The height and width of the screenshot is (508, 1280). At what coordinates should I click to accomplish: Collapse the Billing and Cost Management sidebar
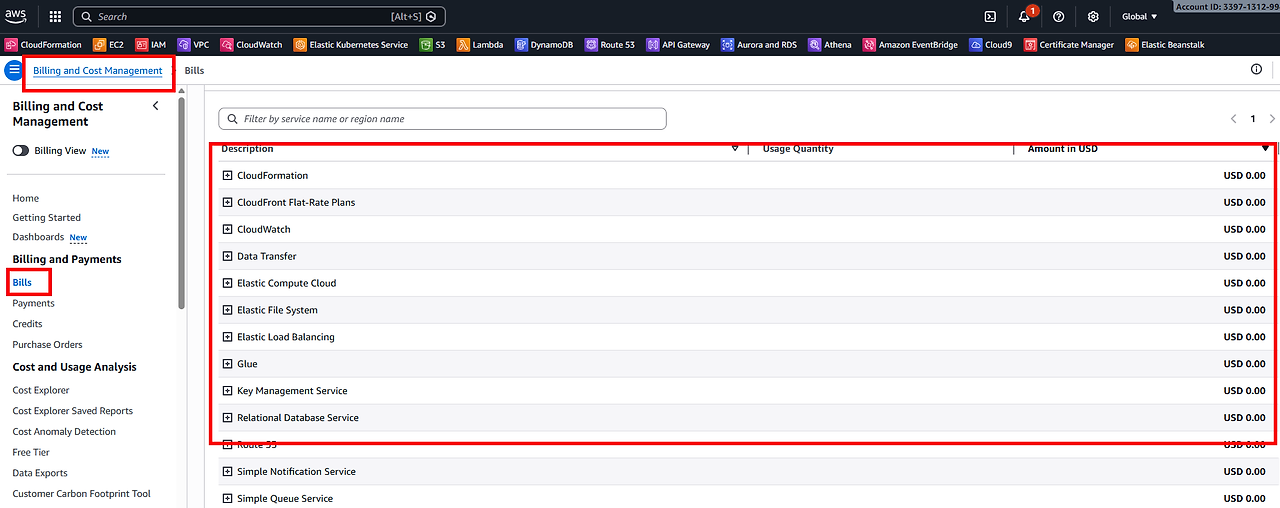[155, 106]
